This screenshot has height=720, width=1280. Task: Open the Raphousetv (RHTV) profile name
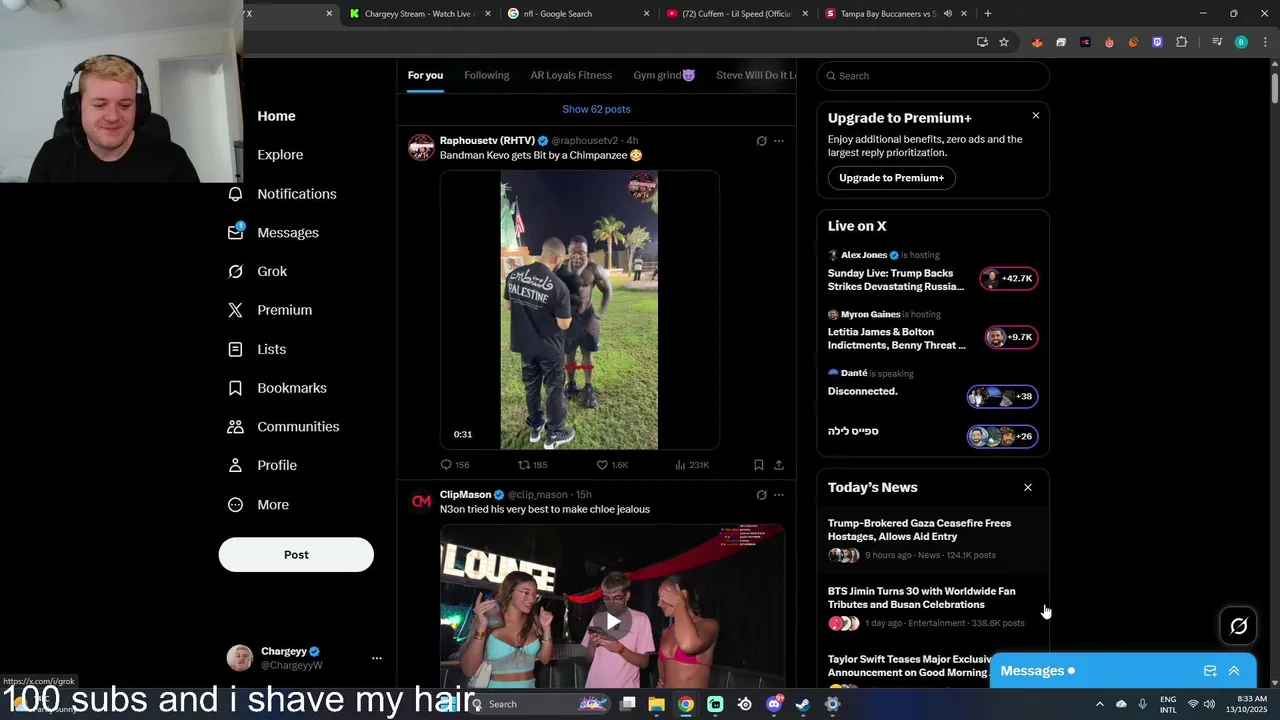pyautogui.click(x=487, y=141)
